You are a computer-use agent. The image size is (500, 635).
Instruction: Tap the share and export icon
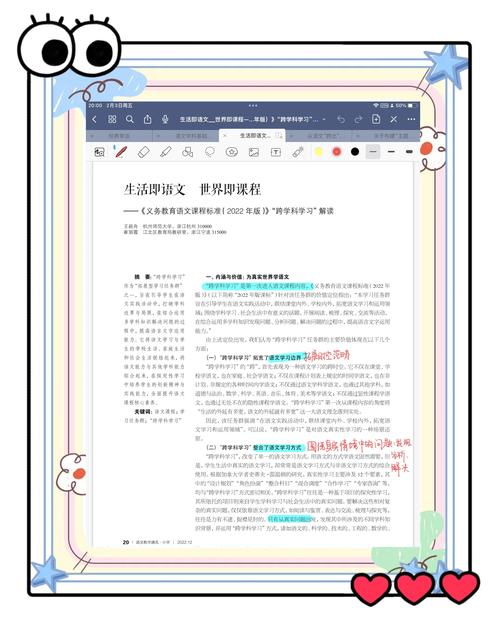point(147,119)
